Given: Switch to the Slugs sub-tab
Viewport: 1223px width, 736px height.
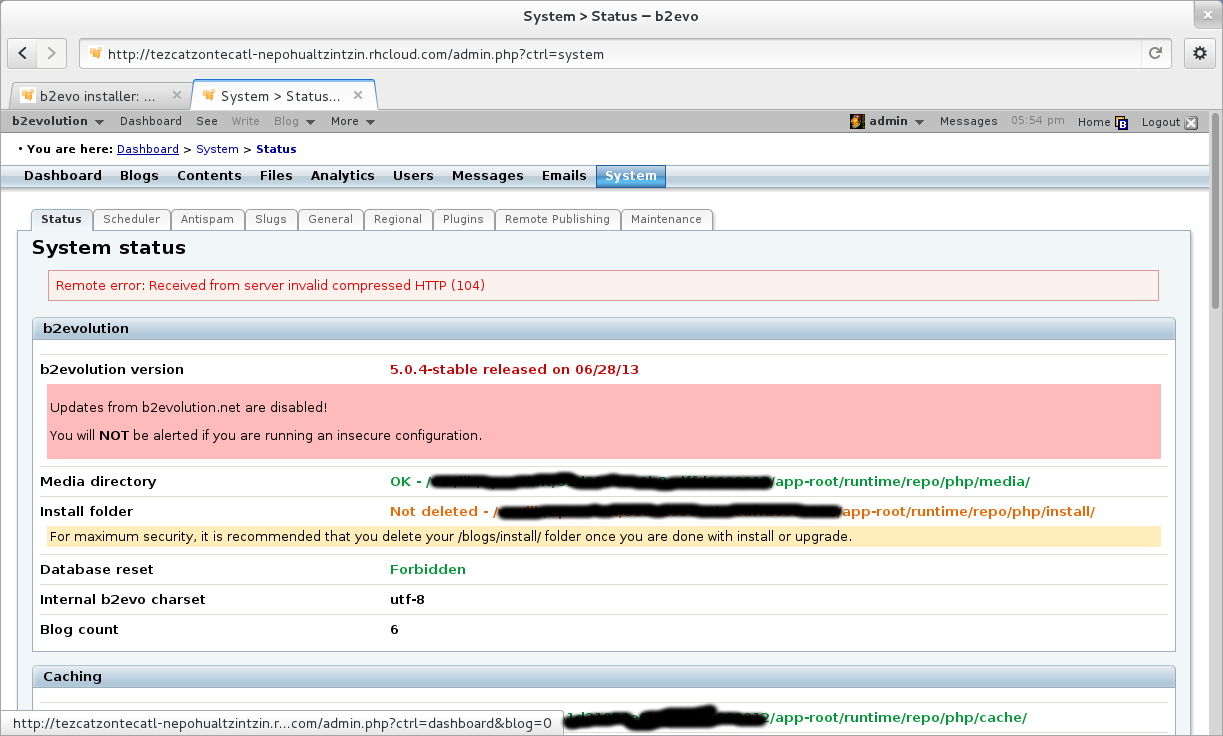Looking at the screenshot, I should click(x=271, y=219).
